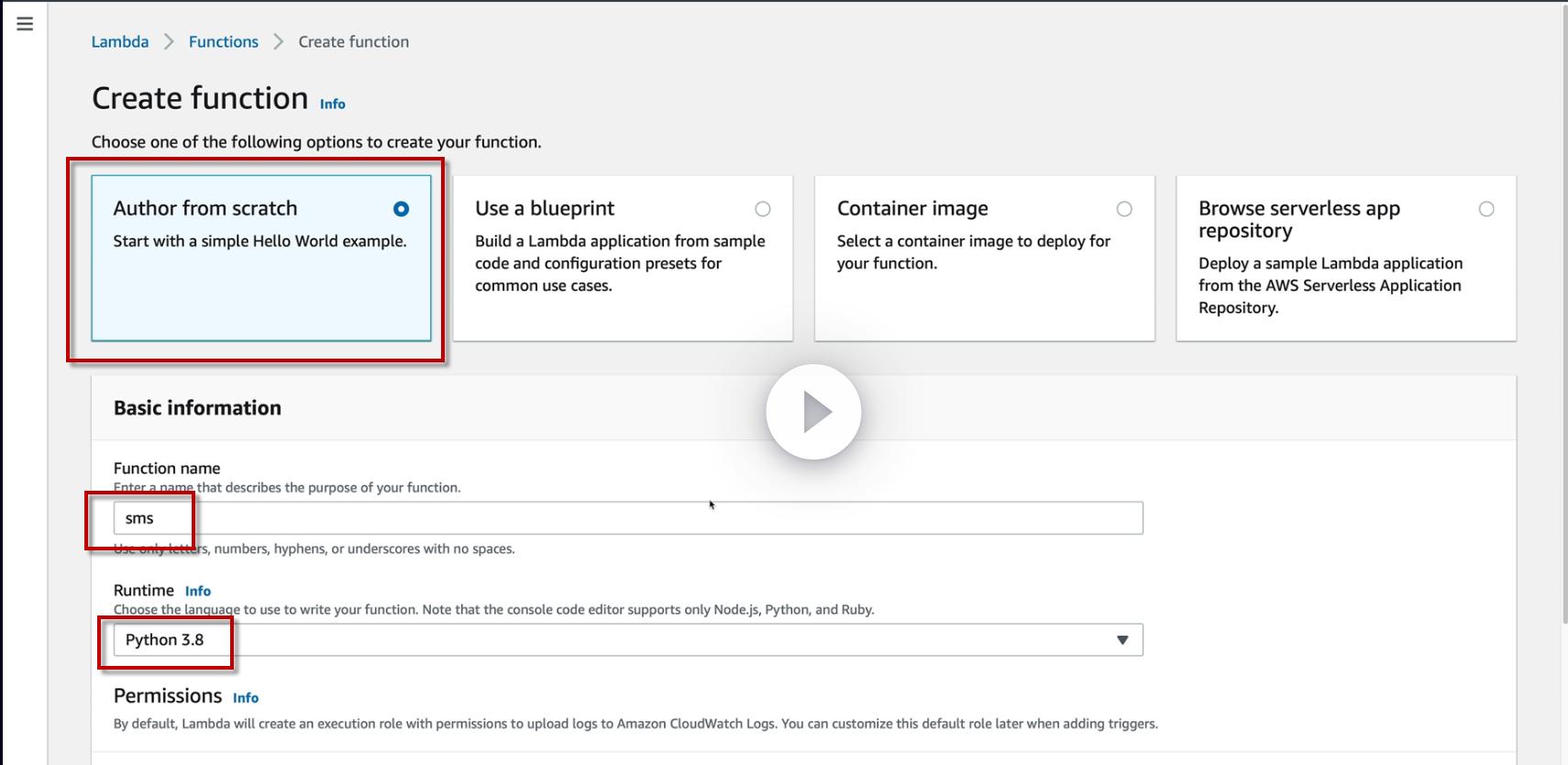Click the Use a blueprint card title
Screen dimensions: 1568x765
(x=545, y=208)
